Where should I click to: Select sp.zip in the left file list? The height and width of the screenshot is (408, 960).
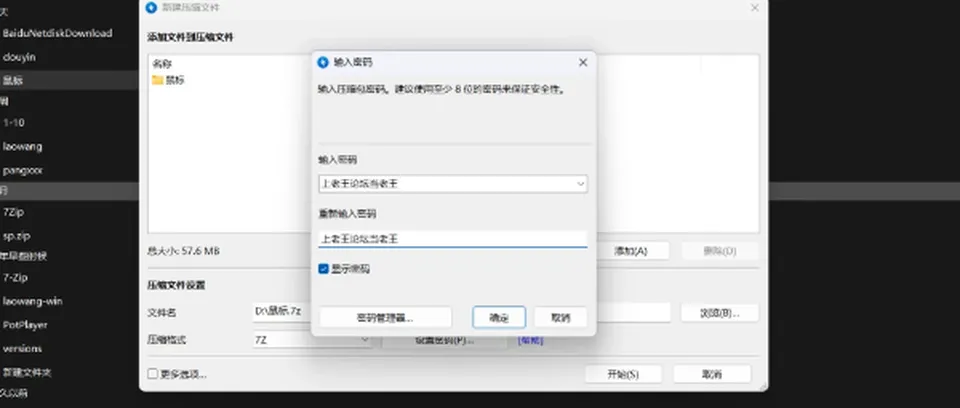click(17, 236)
